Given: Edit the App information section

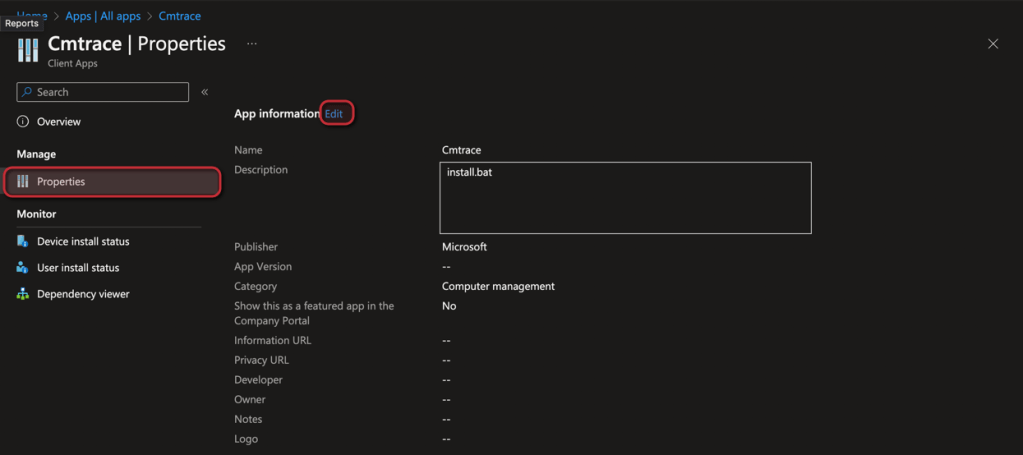Looking at the screenshot, I should click(334, 114).
